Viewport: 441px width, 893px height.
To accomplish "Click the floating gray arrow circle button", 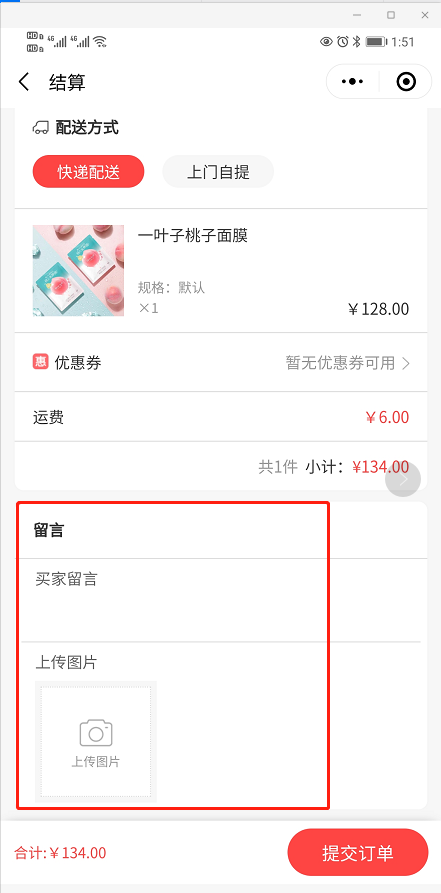I will tap(403, 479).
